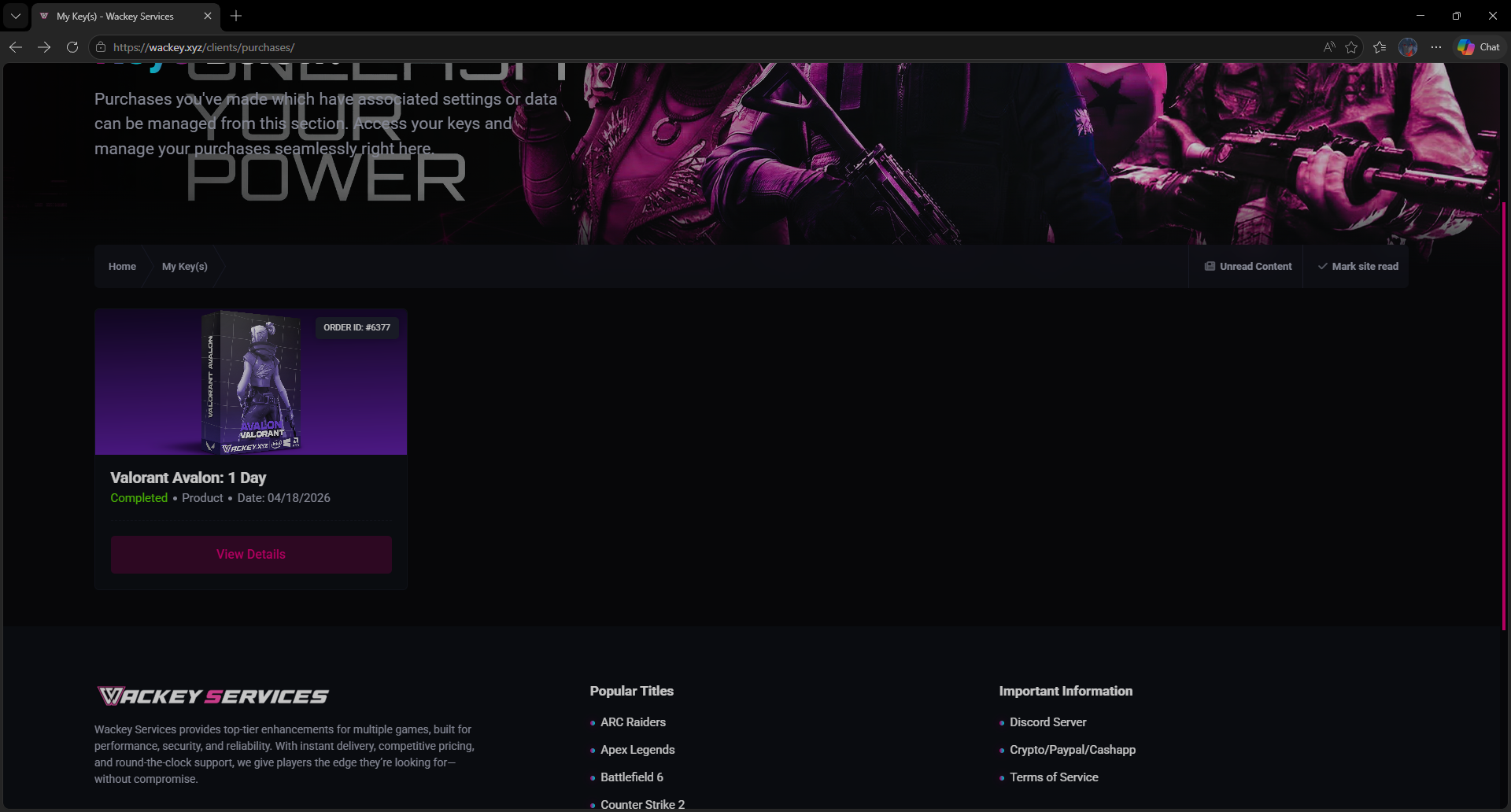Click Mark site read
Image resolution: width=1511 pixels, height=812 pixels.
1358,267
